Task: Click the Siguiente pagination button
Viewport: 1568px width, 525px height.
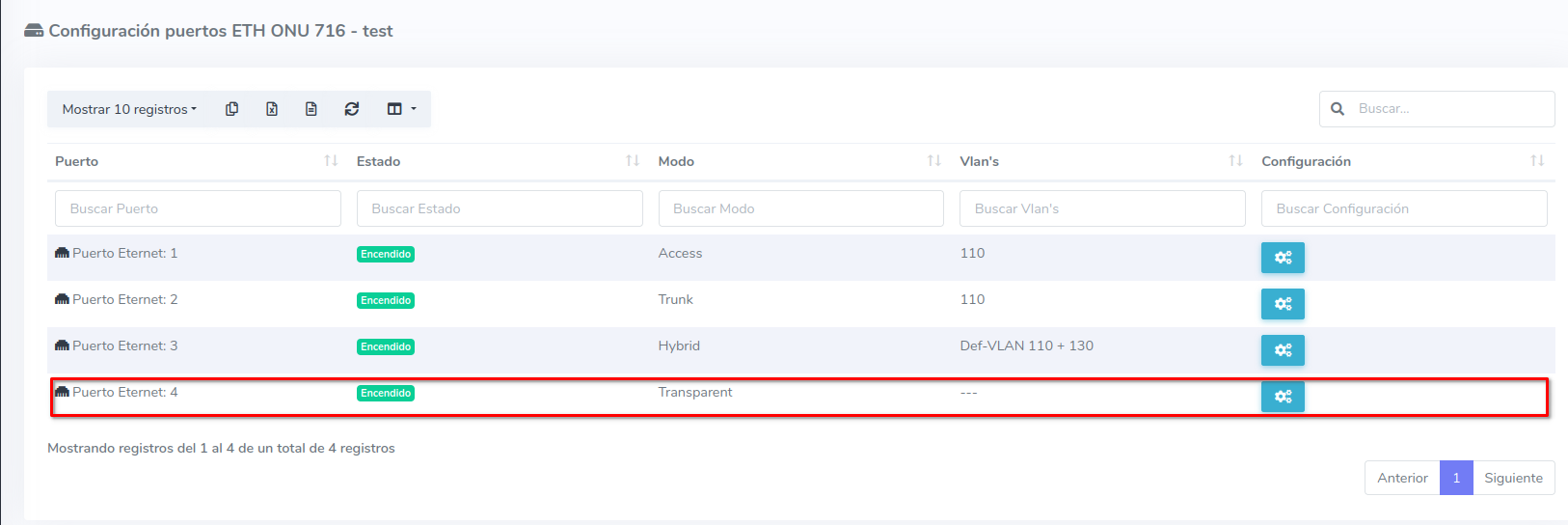Action: (1513, 478)
